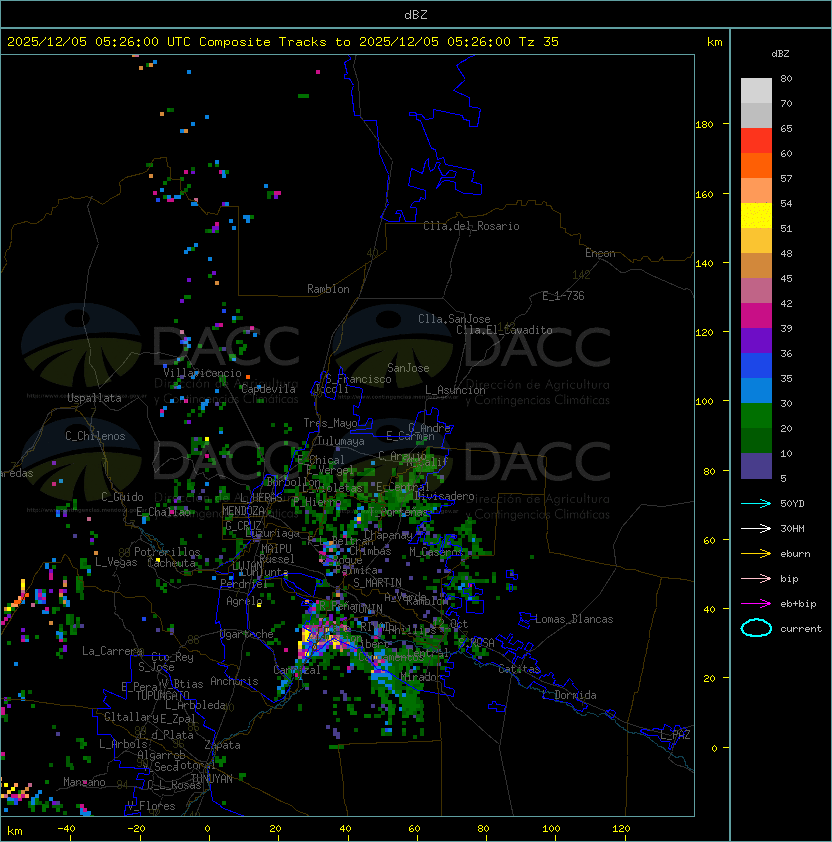832x842 pixels.
Task: Select the Ramblon map label
Action: 328,289
